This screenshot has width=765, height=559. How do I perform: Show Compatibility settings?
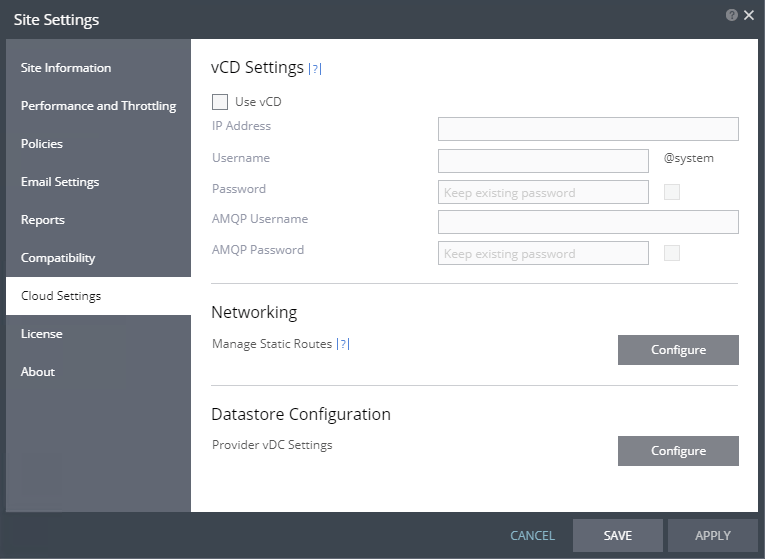(x=98, y=258)
